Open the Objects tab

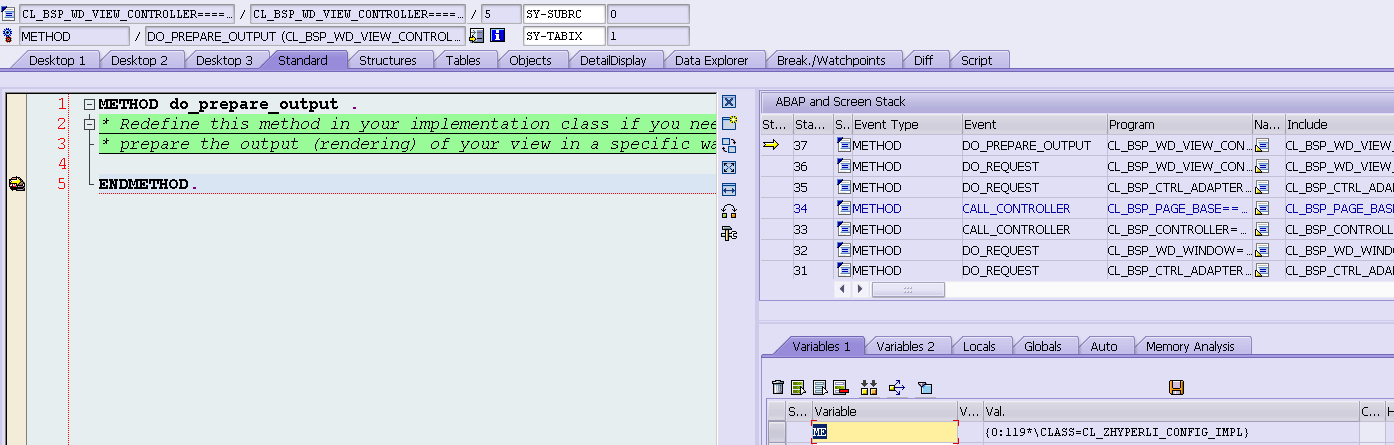530,60
